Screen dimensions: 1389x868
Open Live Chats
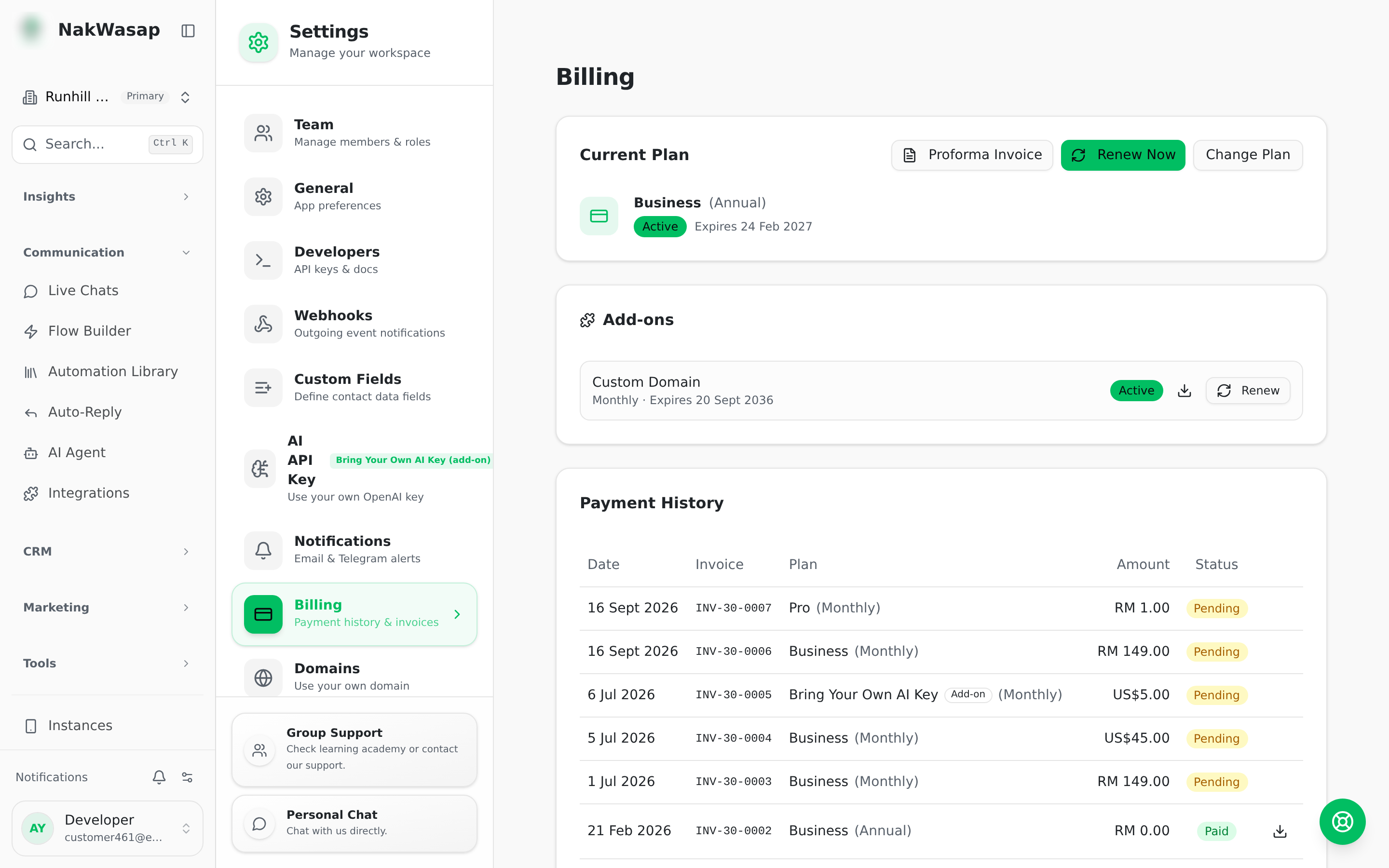point(108,291)
